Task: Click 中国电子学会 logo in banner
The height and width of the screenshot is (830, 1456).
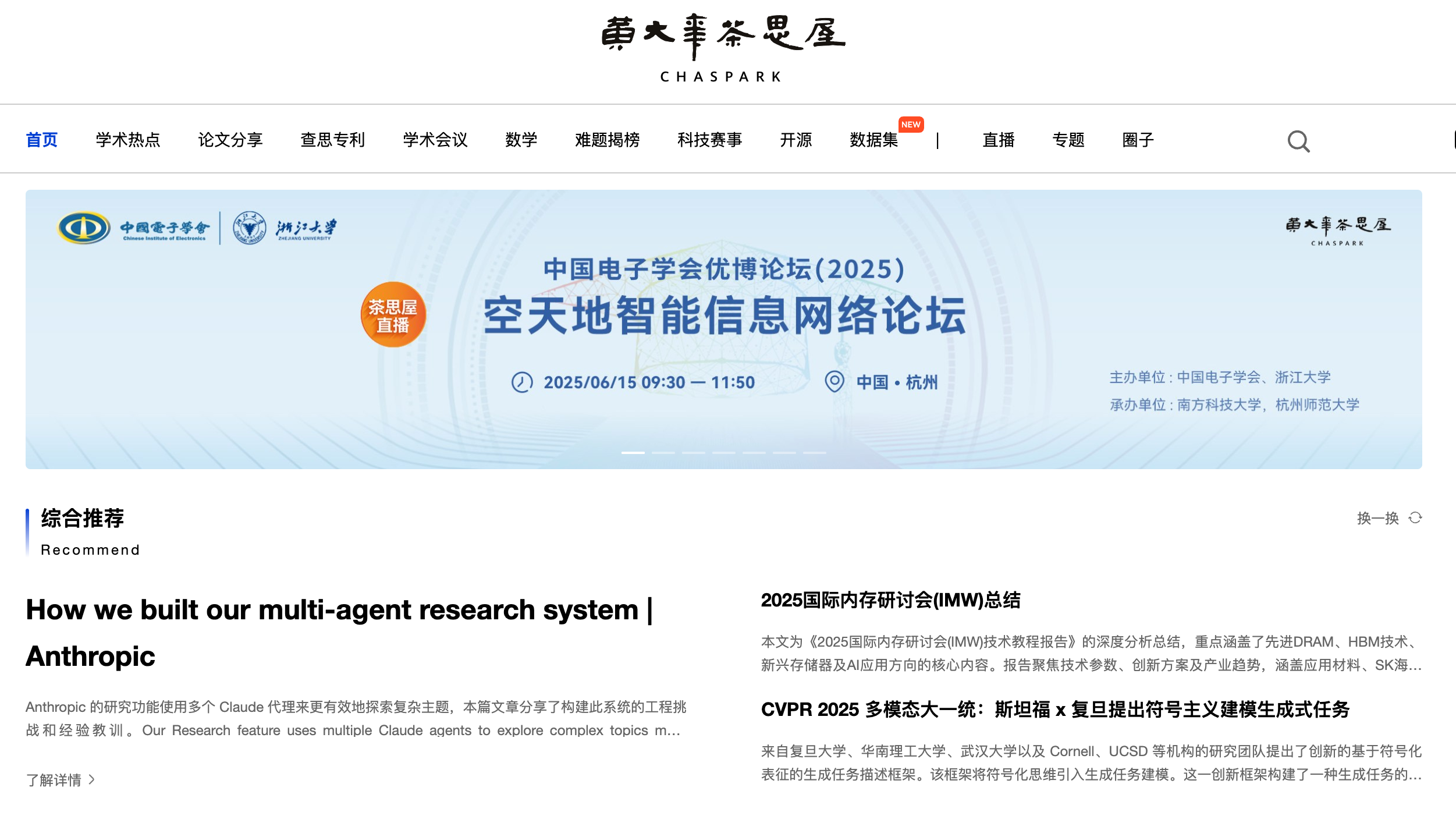Action: pos(133,228)
